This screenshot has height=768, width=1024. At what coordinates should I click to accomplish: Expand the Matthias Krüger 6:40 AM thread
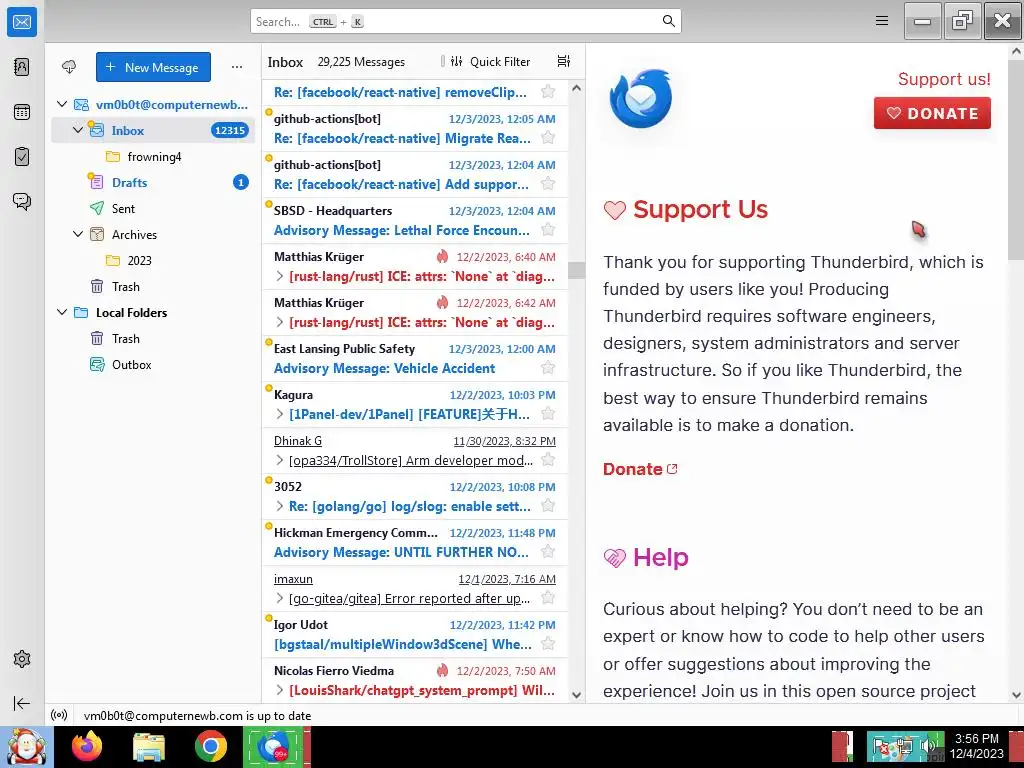280,276
